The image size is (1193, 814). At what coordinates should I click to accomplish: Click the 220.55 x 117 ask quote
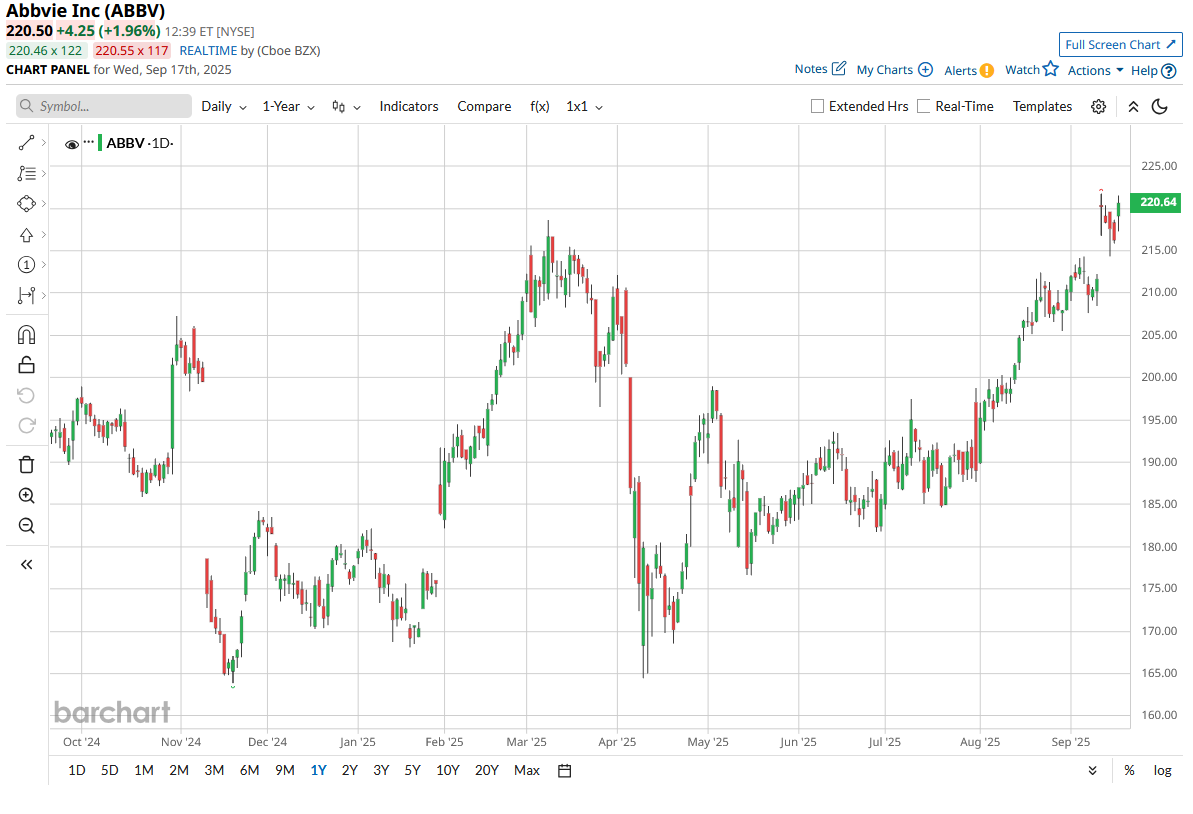(x=132, y=51)
